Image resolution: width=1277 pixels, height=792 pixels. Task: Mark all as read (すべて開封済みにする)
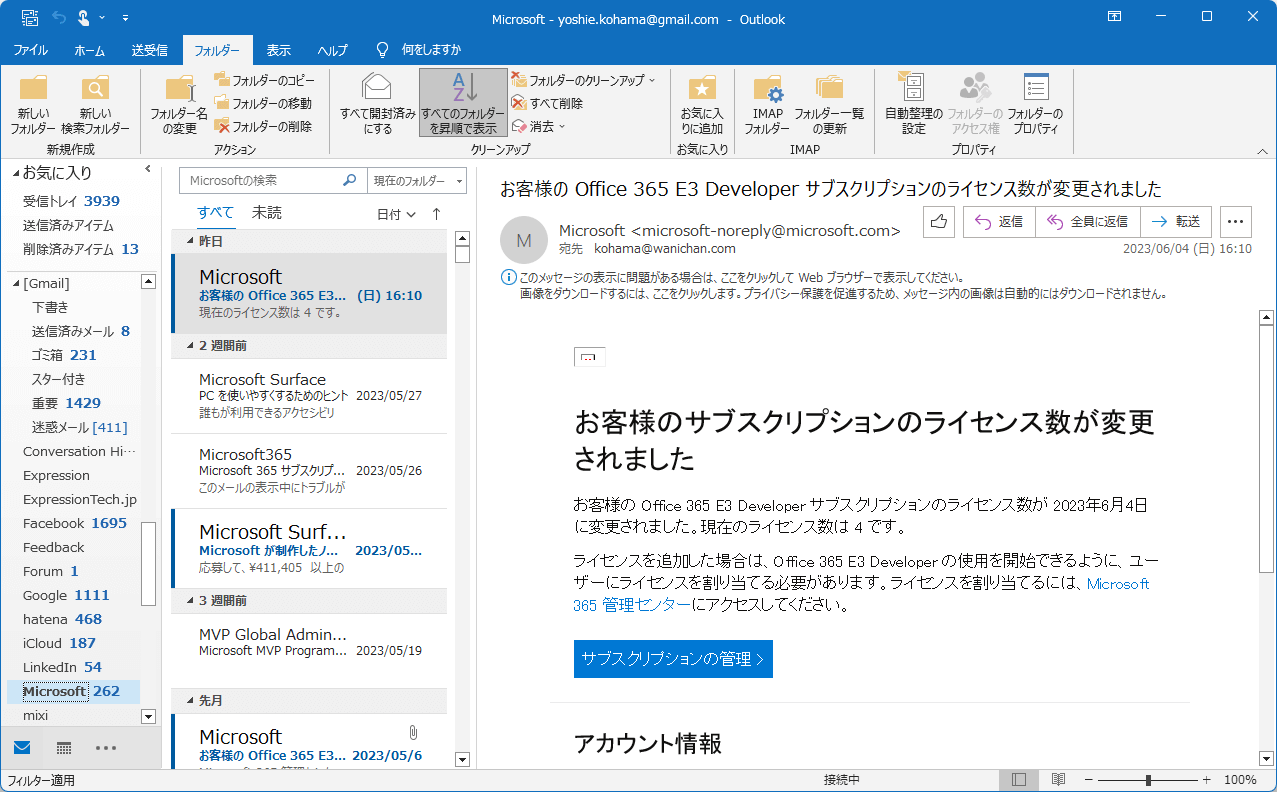(x=377, y=105)
